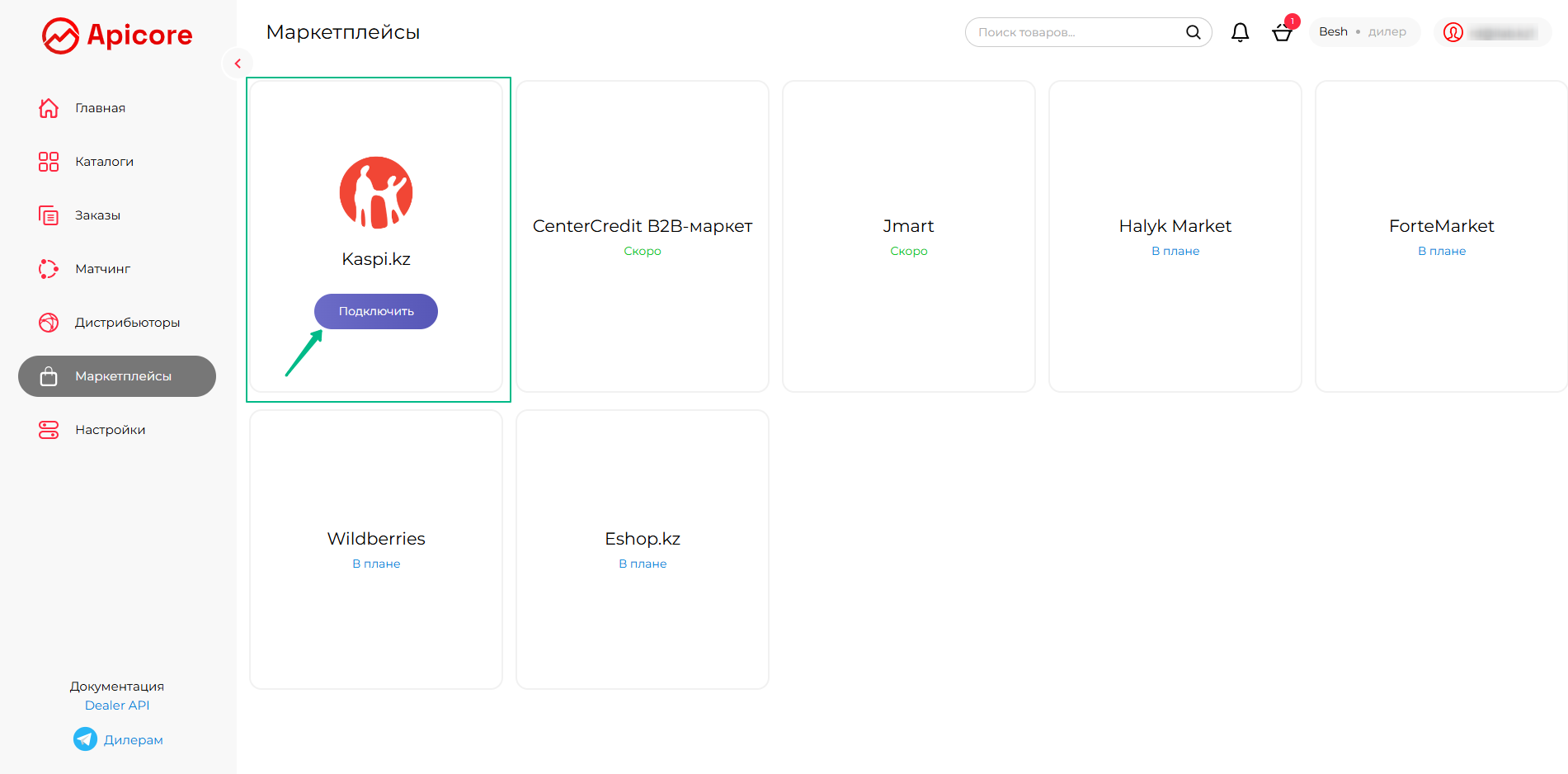Select the Halyk Market card
The width and height of the screenshot is (1568, 774).
coord(1175,236)
